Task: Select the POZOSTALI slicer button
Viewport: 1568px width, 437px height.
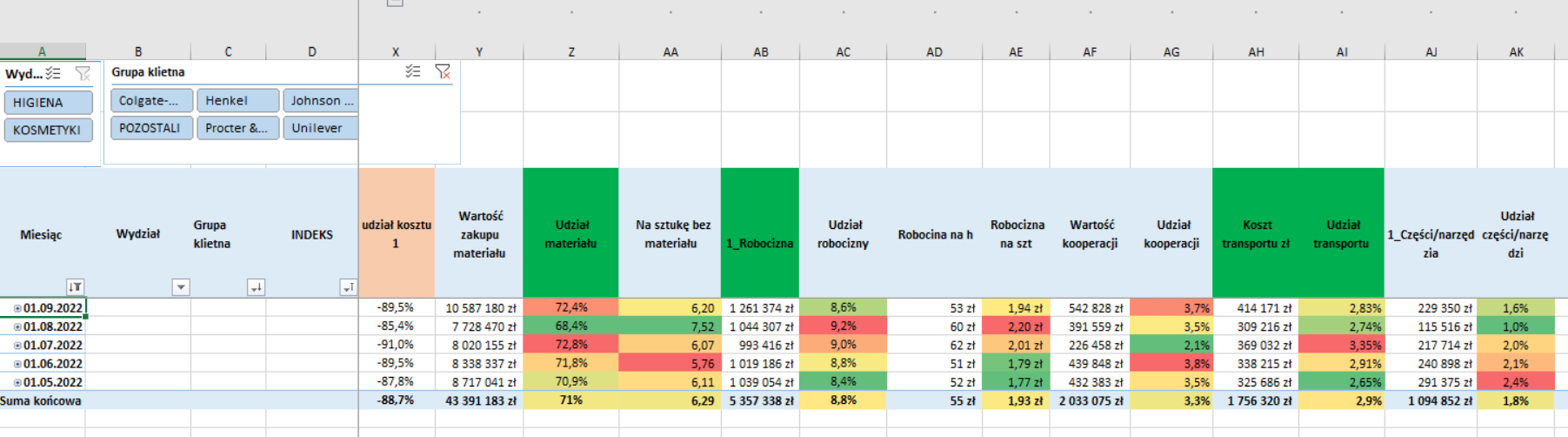Action: 151,128
